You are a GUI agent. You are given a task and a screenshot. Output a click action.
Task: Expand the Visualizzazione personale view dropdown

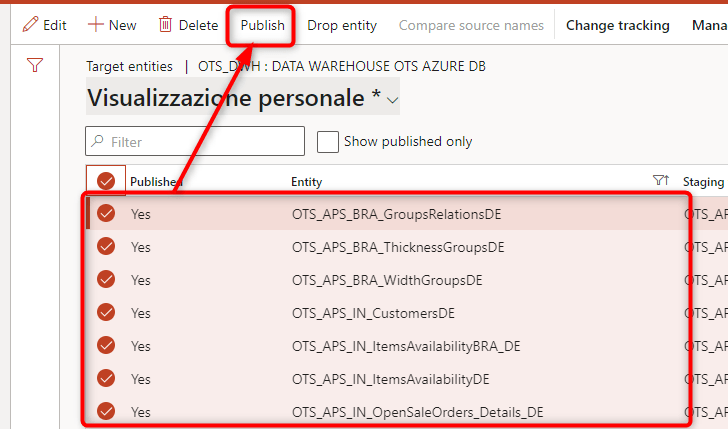tap(393, 99)
